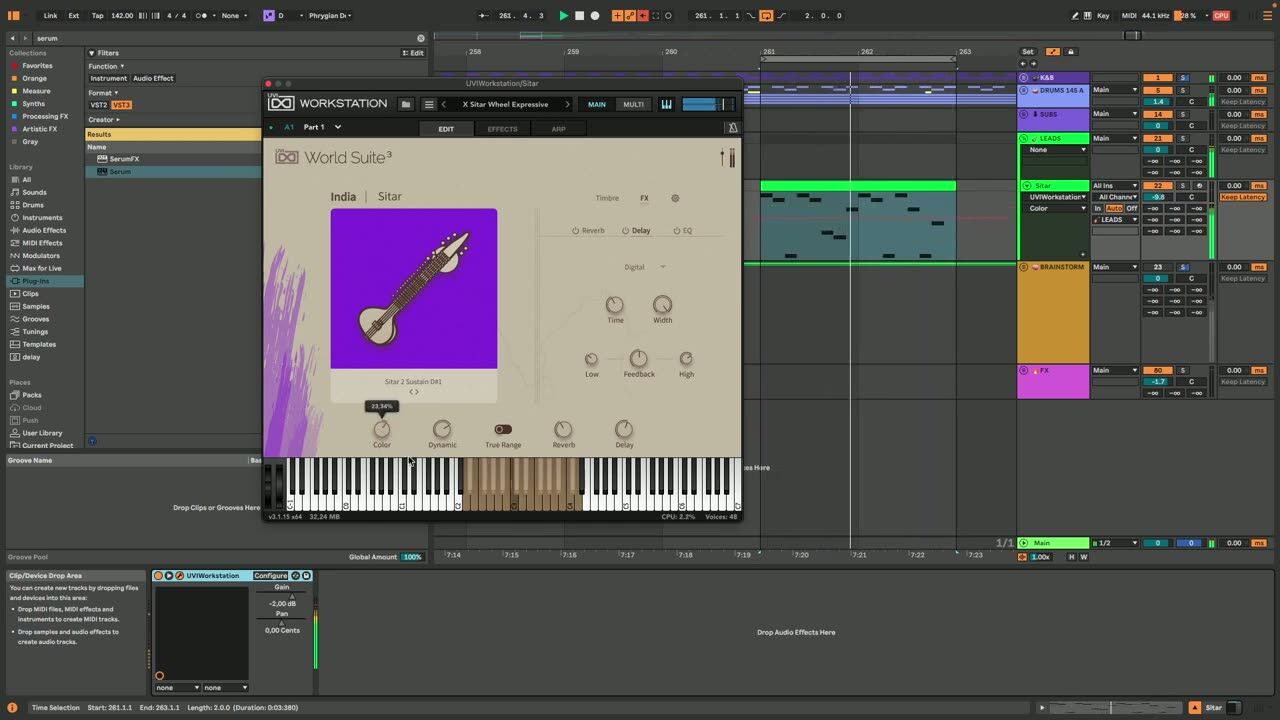
Task: Open the quantization None dropdown
Action: [235, 16]
